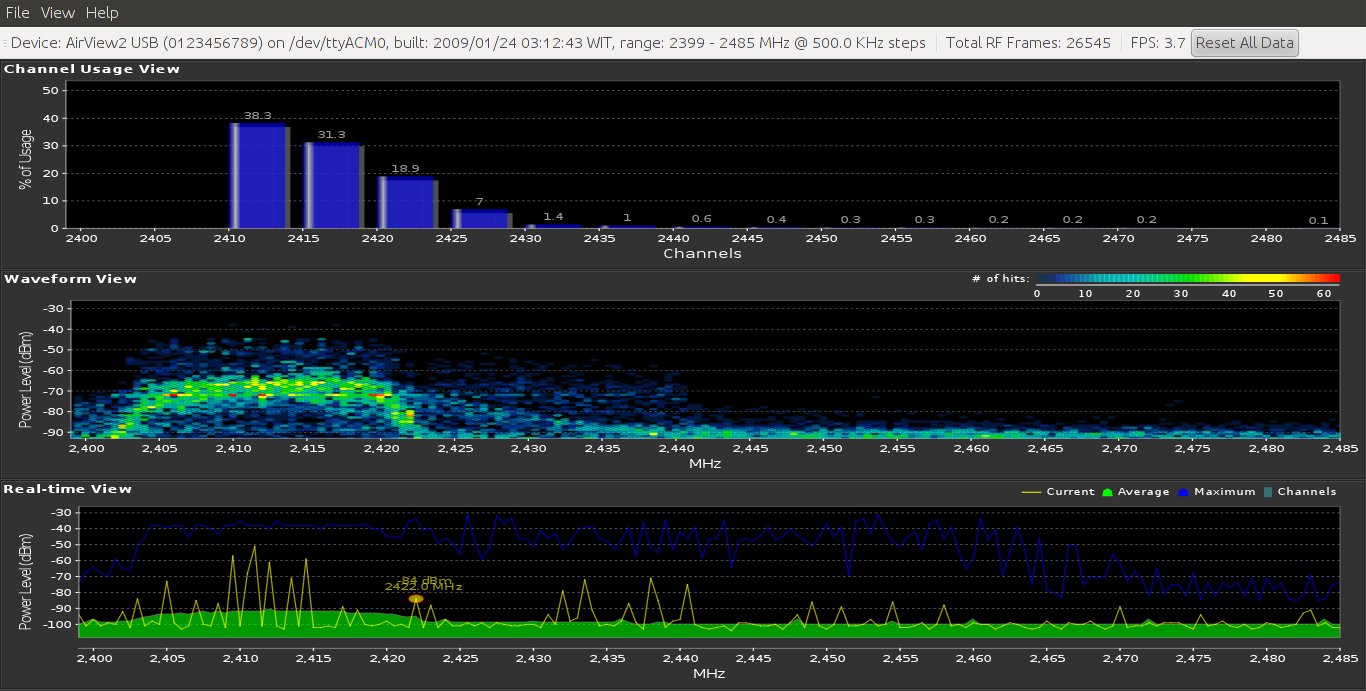1366x691 pixels.
Task: Click the Real-time View panel title
Action: [x=68, y=489]
